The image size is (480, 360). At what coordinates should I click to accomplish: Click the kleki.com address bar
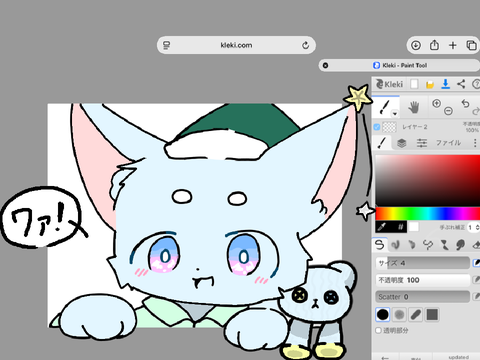click(236, 45)
